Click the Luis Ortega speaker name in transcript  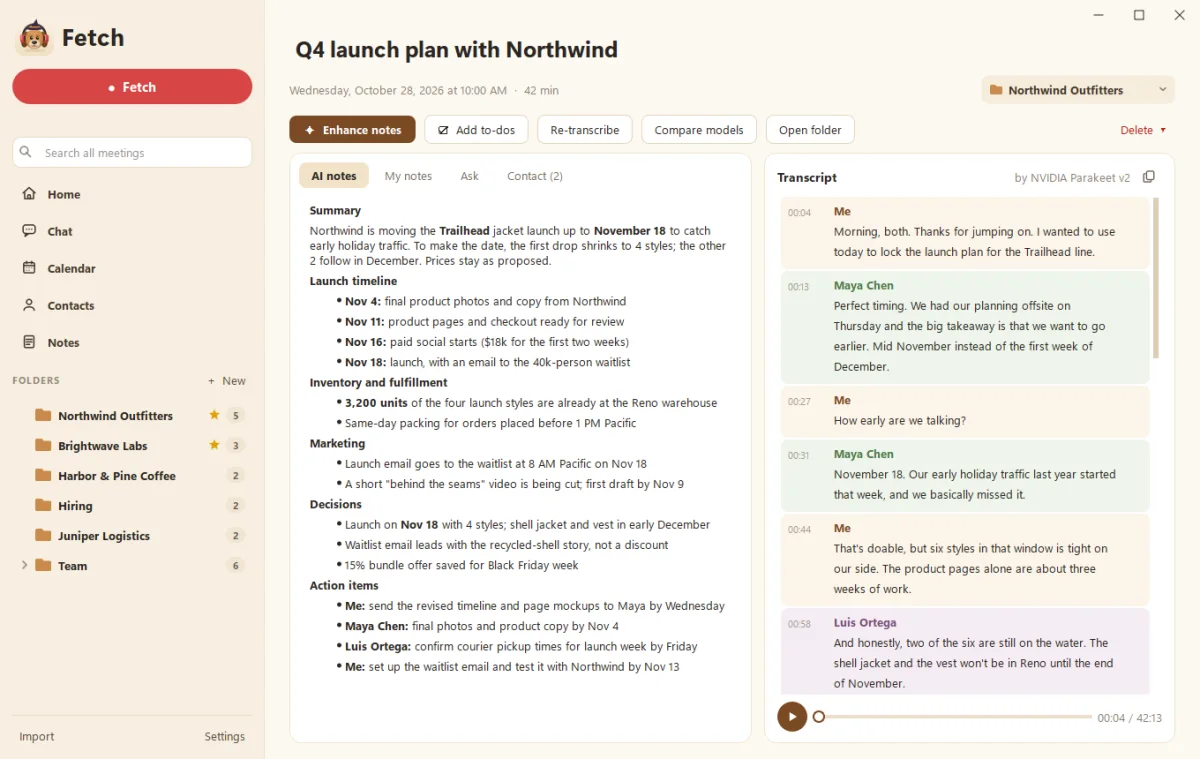click(865, 622)
